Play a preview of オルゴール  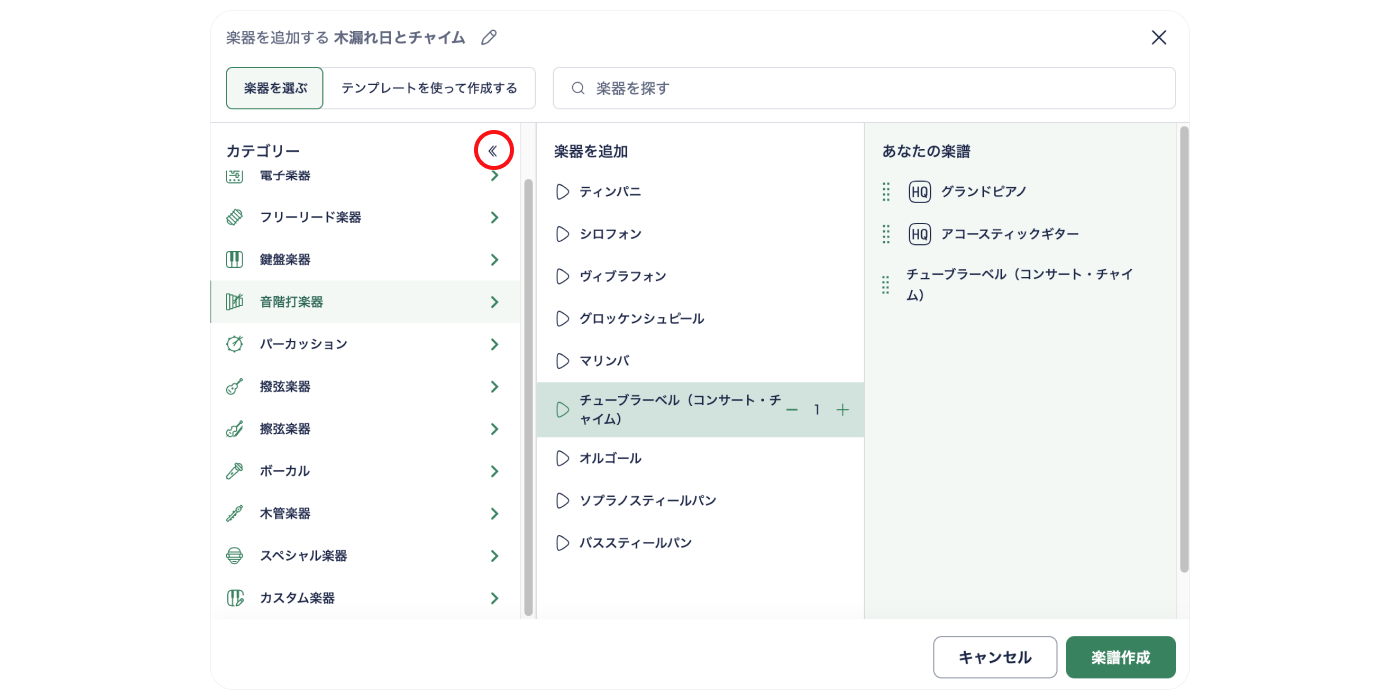click(561, 457)
